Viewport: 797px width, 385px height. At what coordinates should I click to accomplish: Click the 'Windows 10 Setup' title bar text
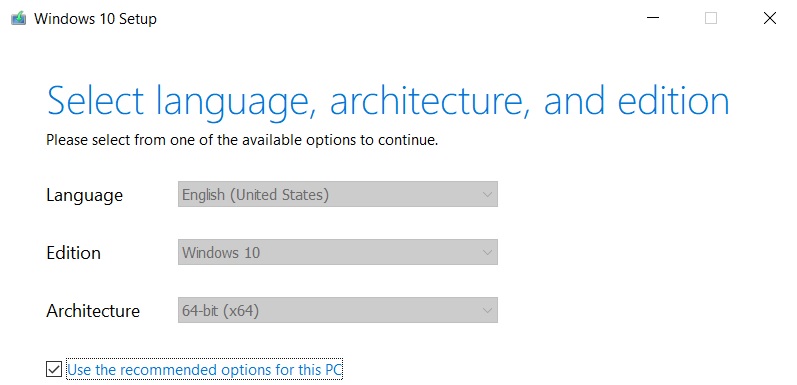coord(95,19)
